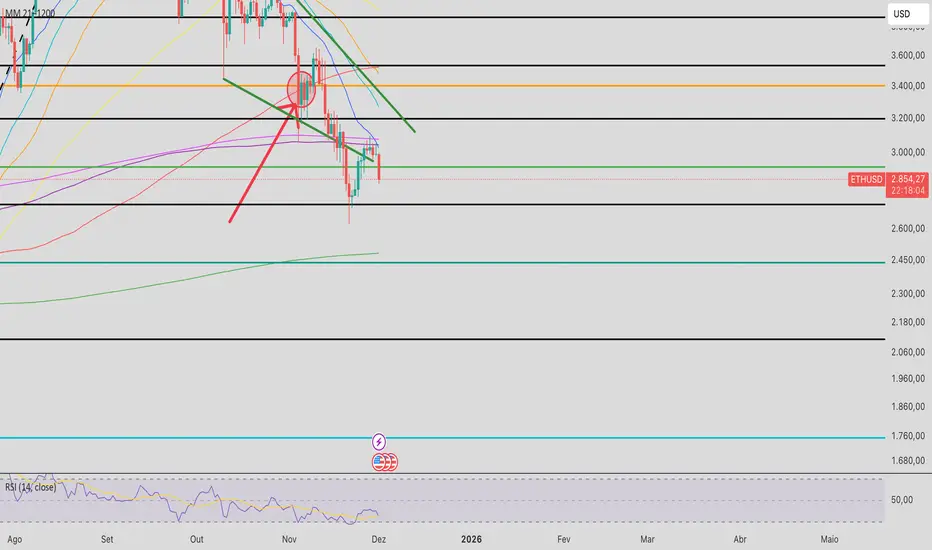This screenshot has width=932, height=550.
Task: Click the 3.600,00 price axis label
Action: coord(908,55)
